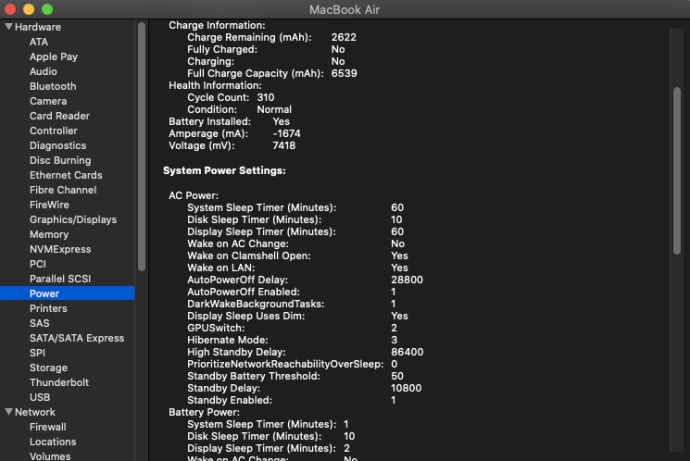Select PCI in the hardware list
Viewport: 690px width, 461px height.
click(37, 264)
